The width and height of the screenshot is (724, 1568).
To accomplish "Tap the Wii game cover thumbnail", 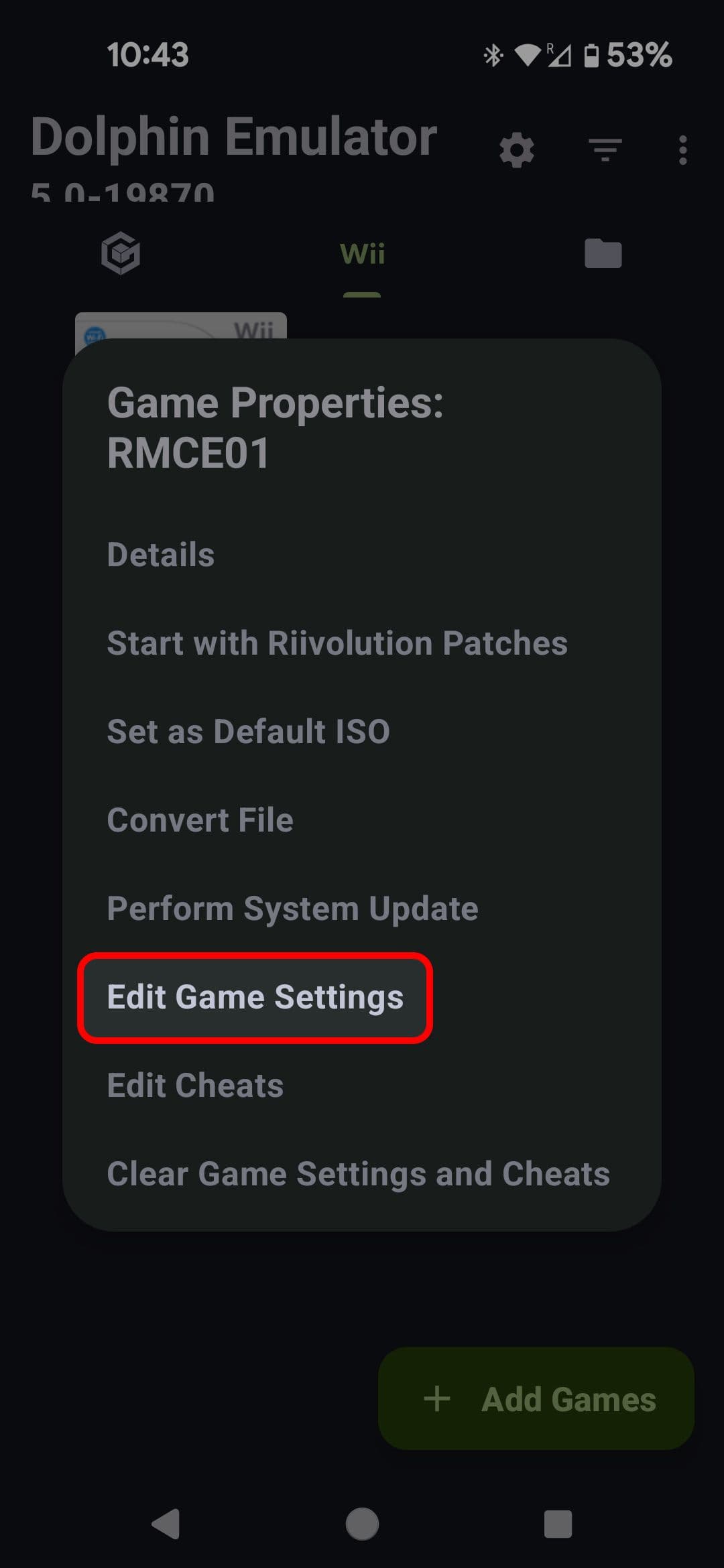I will [181, 326].
